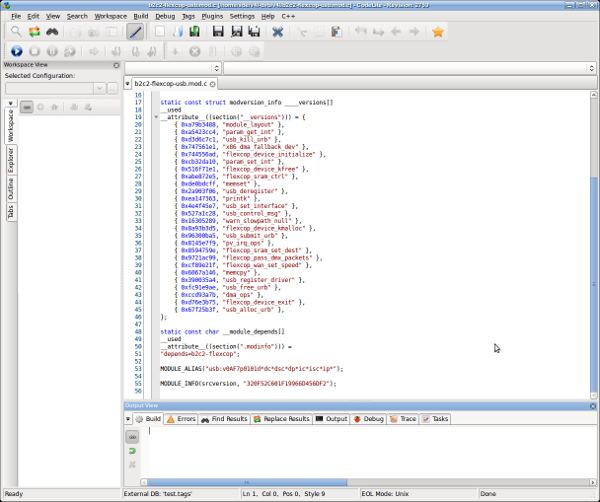This screenshot has height=502, width=600.
Task: Toggle the link-editor button in workspace toolbar
Action: pos(26,108)
